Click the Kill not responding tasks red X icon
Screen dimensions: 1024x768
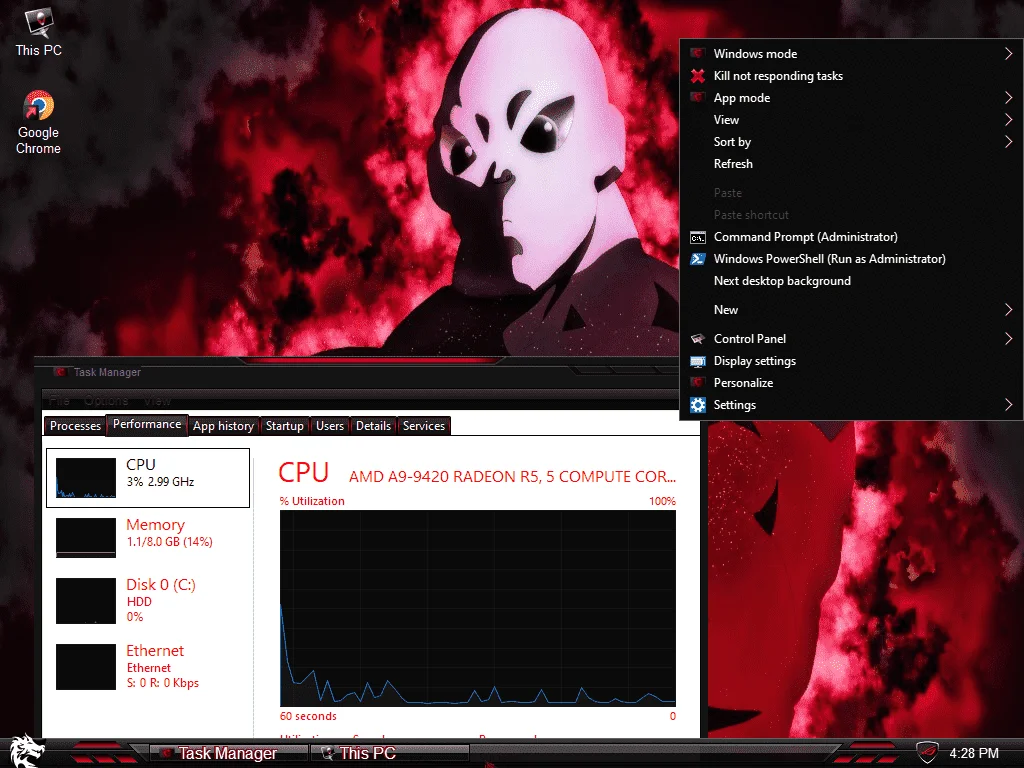[x=697, y=76]
